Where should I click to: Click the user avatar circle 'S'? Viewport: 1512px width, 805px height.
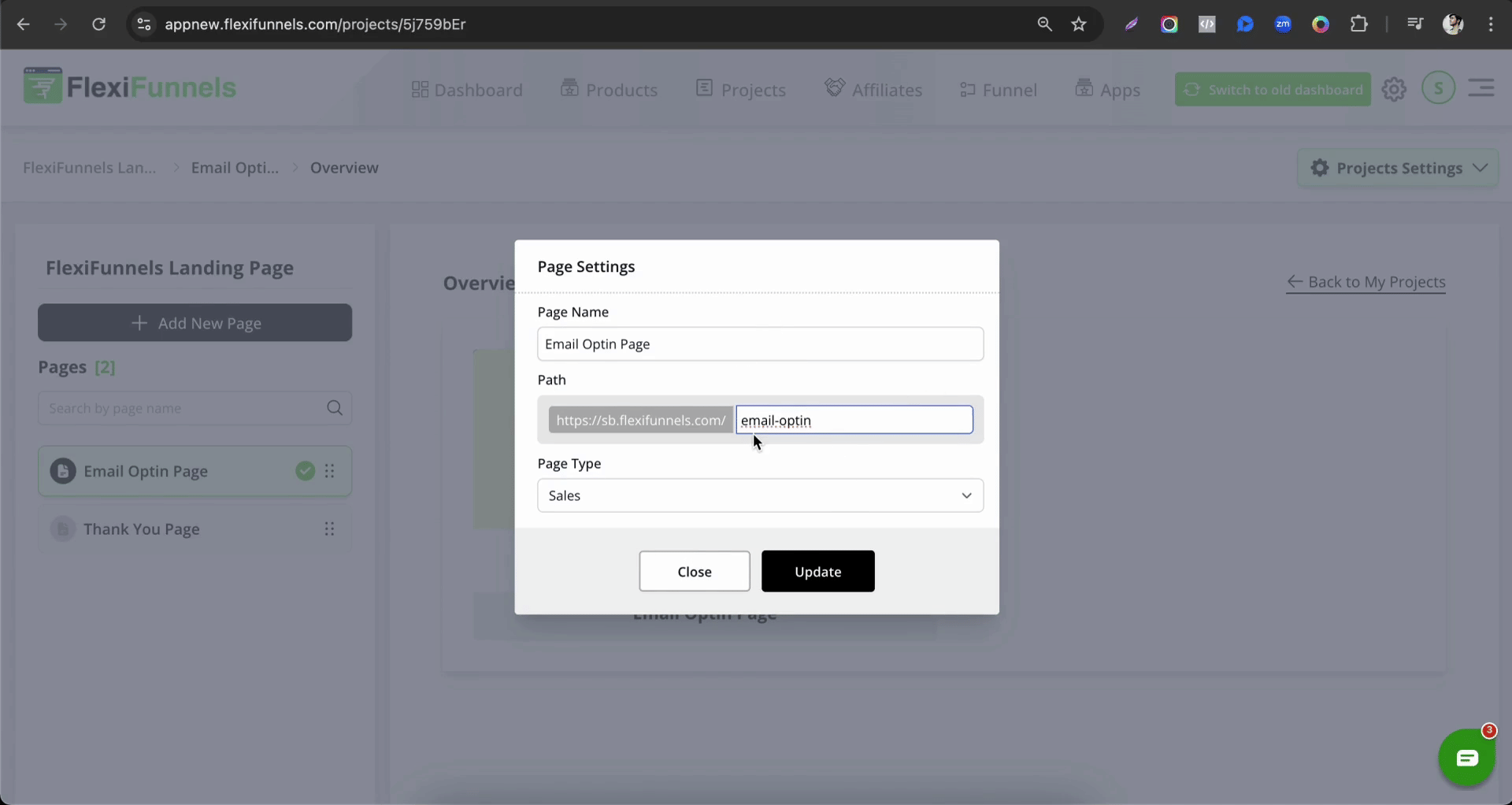tap(1438, 88)
